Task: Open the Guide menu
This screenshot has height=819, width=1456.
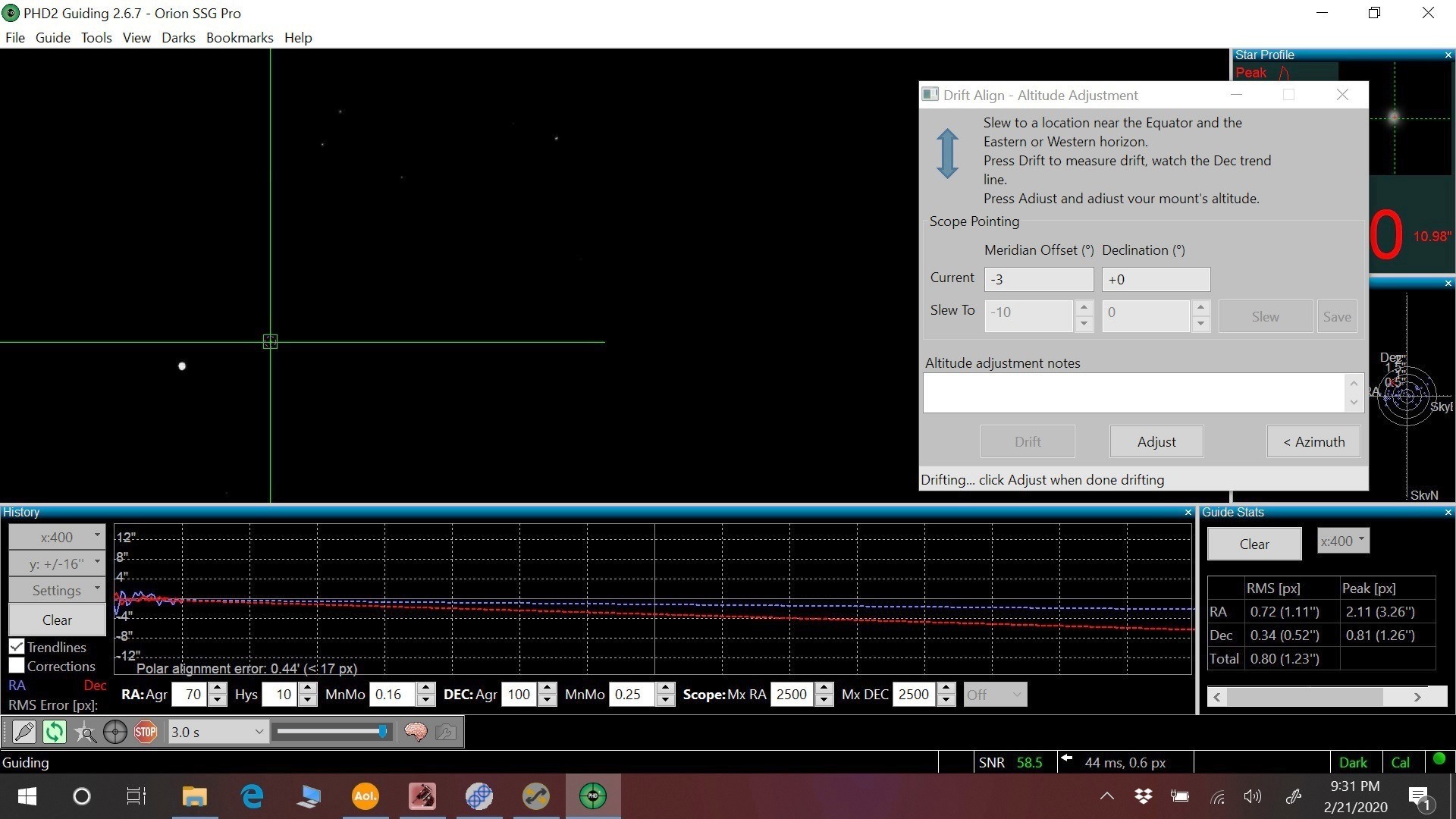Action: (52, 37)
